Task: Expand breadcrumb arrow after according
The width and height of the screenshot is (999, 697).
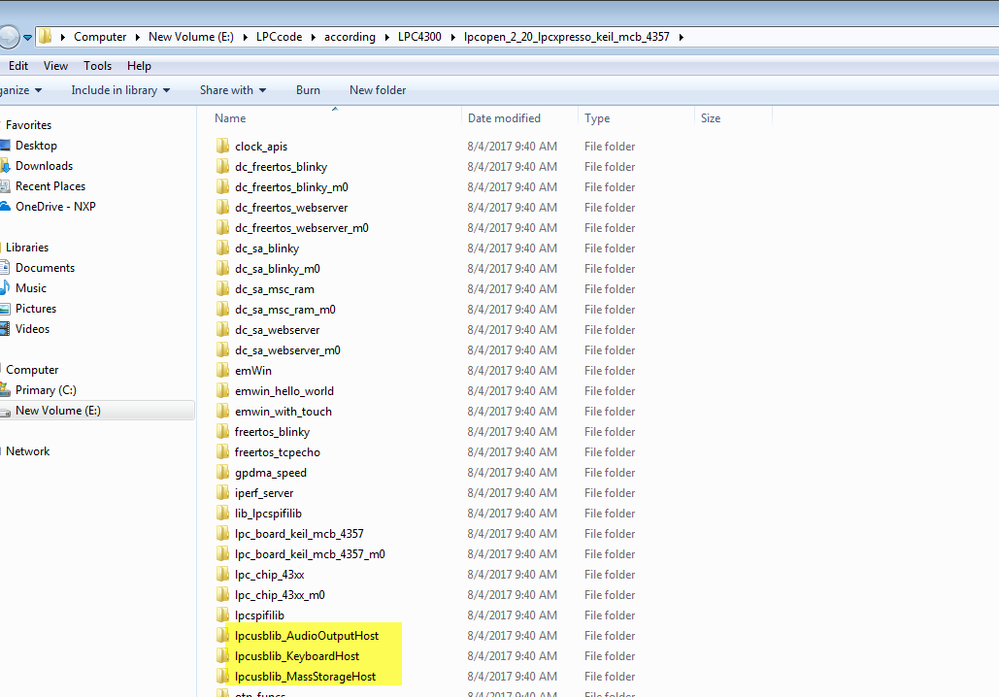Action: click(386, 37)
